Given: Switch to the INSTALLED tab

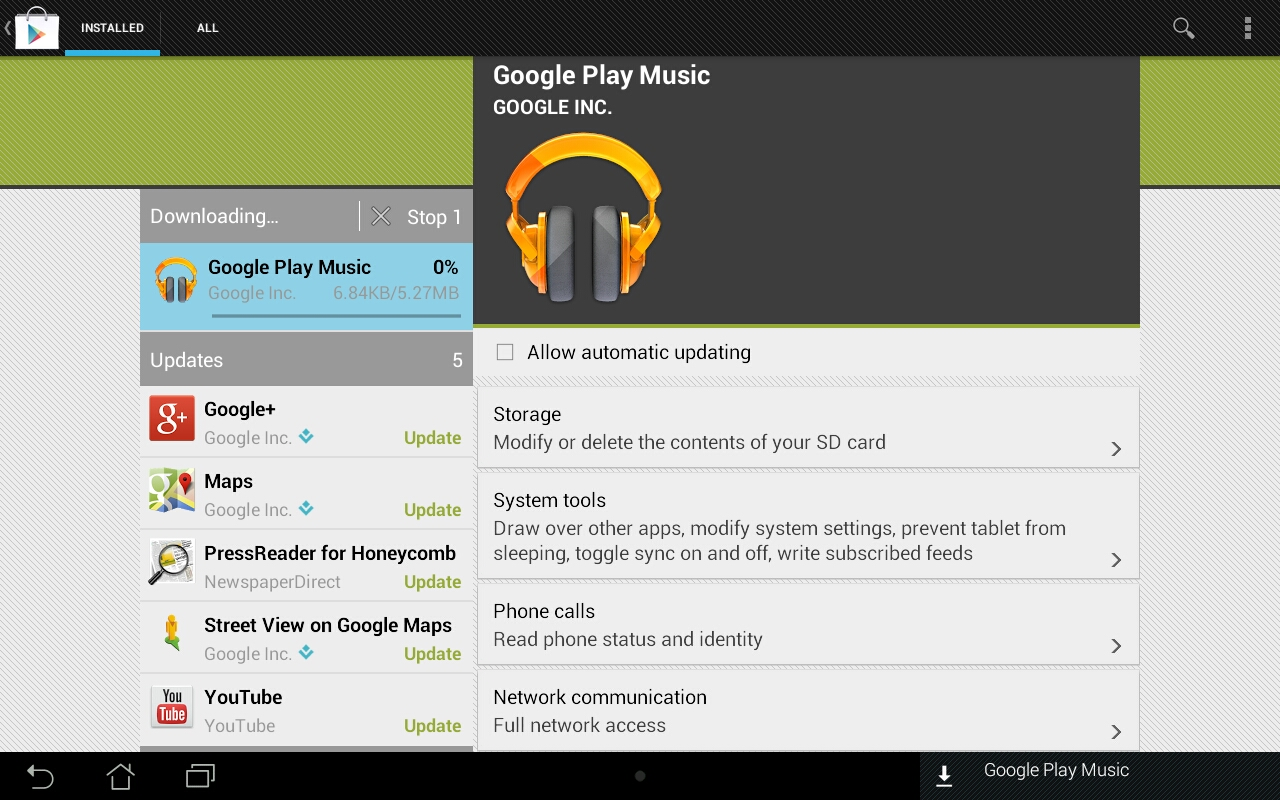Looking at the screenshot, I should [x=112, y=28].
